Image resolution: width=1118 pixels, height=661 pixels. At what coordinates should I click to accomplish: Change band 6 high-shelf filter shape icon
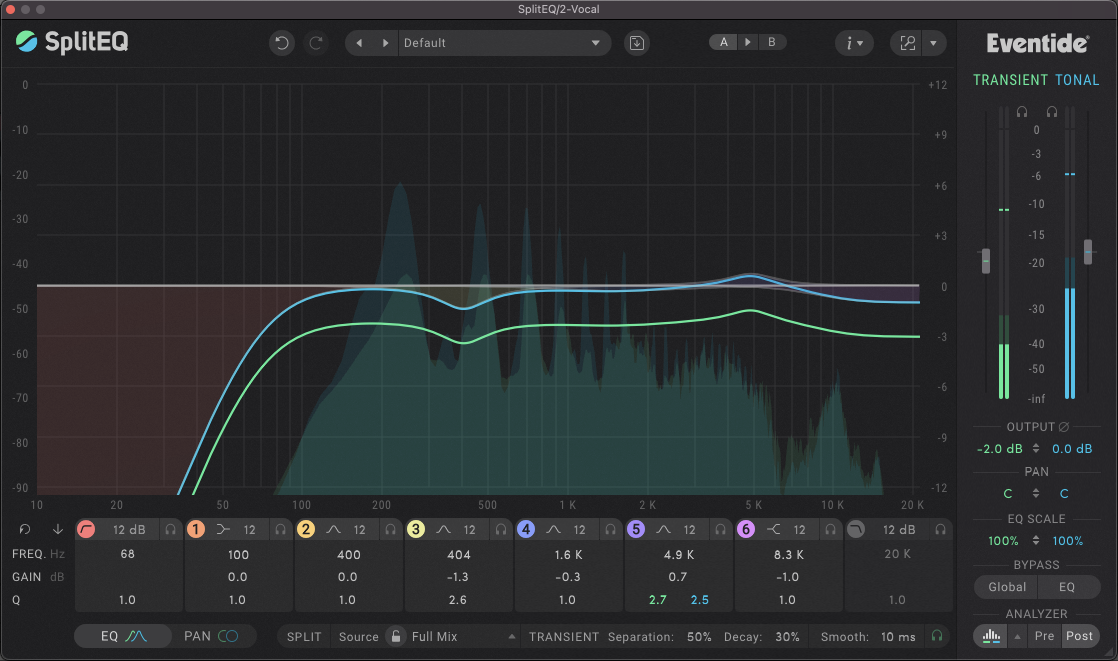tap(774, 529)
